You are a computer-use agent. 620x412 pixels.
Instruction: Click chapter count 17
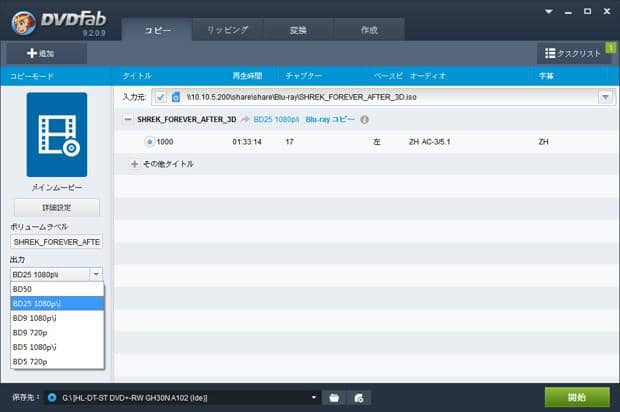[289, 142]
